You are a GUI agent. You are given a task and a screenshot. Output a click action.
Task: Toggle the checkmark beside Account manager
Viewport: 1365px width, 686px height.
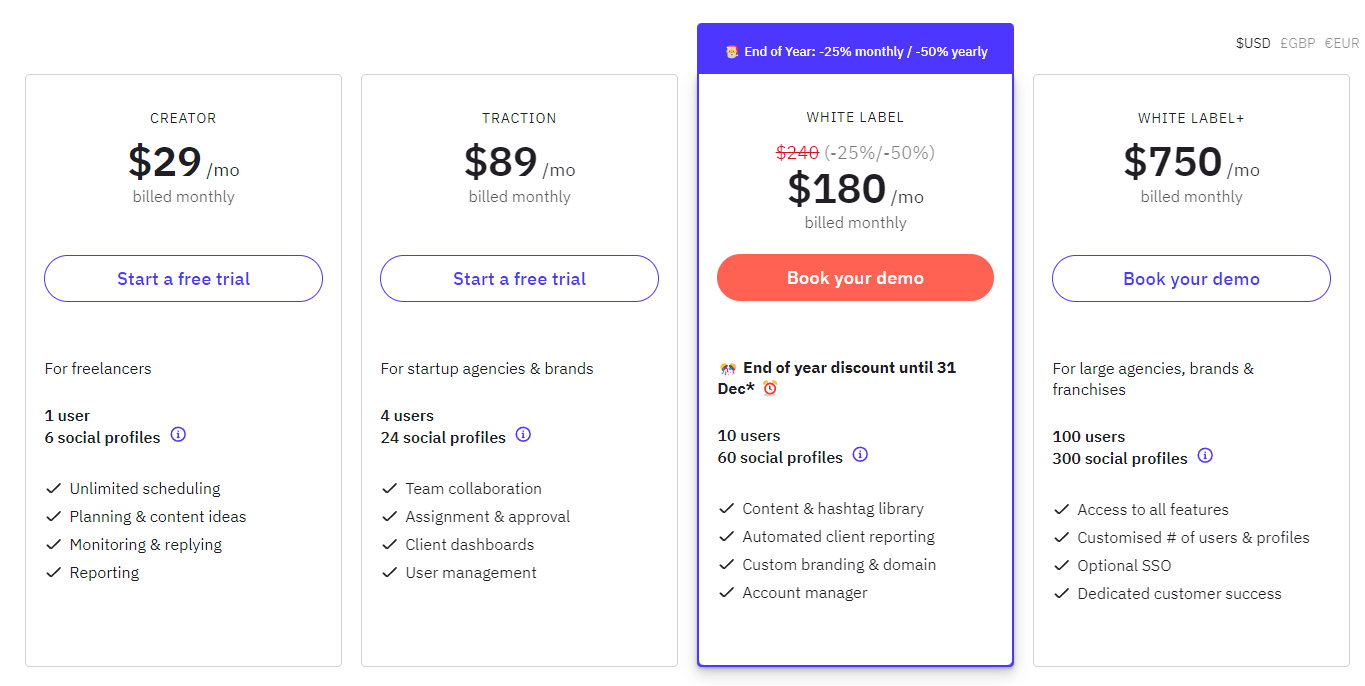point(726,592)
